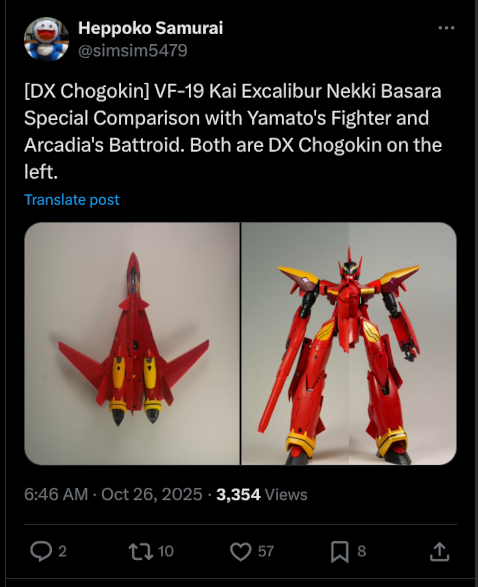Open the red fighter jet photo
478x587 pixels.
(x=132, y=344)
